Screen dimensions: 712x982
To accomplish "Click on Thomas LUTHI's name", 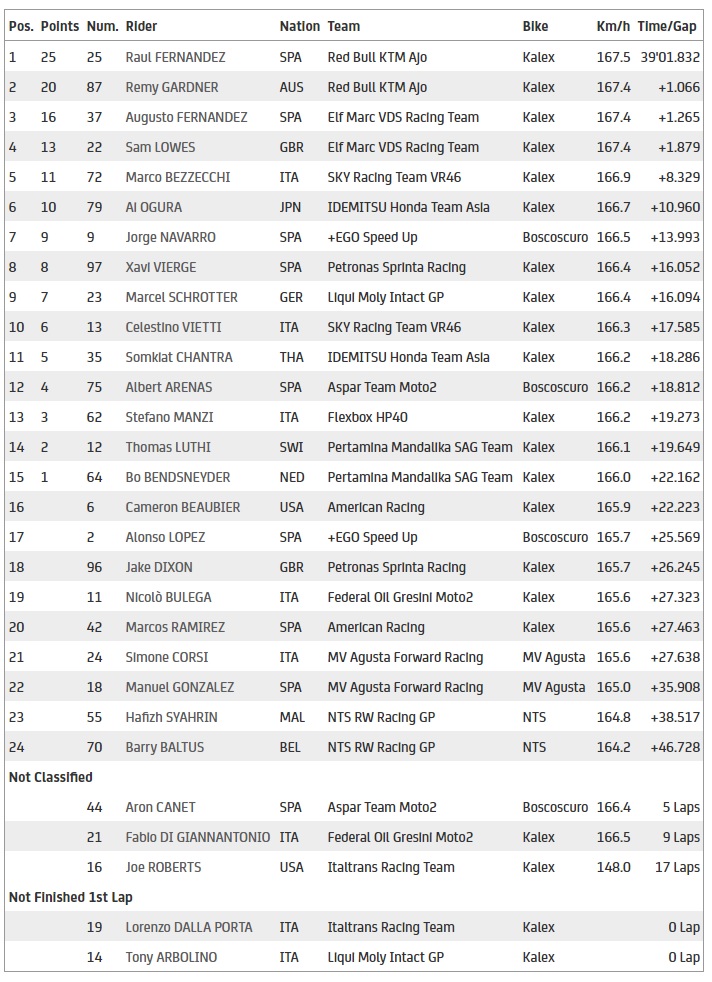I will [x=167, y=447].
